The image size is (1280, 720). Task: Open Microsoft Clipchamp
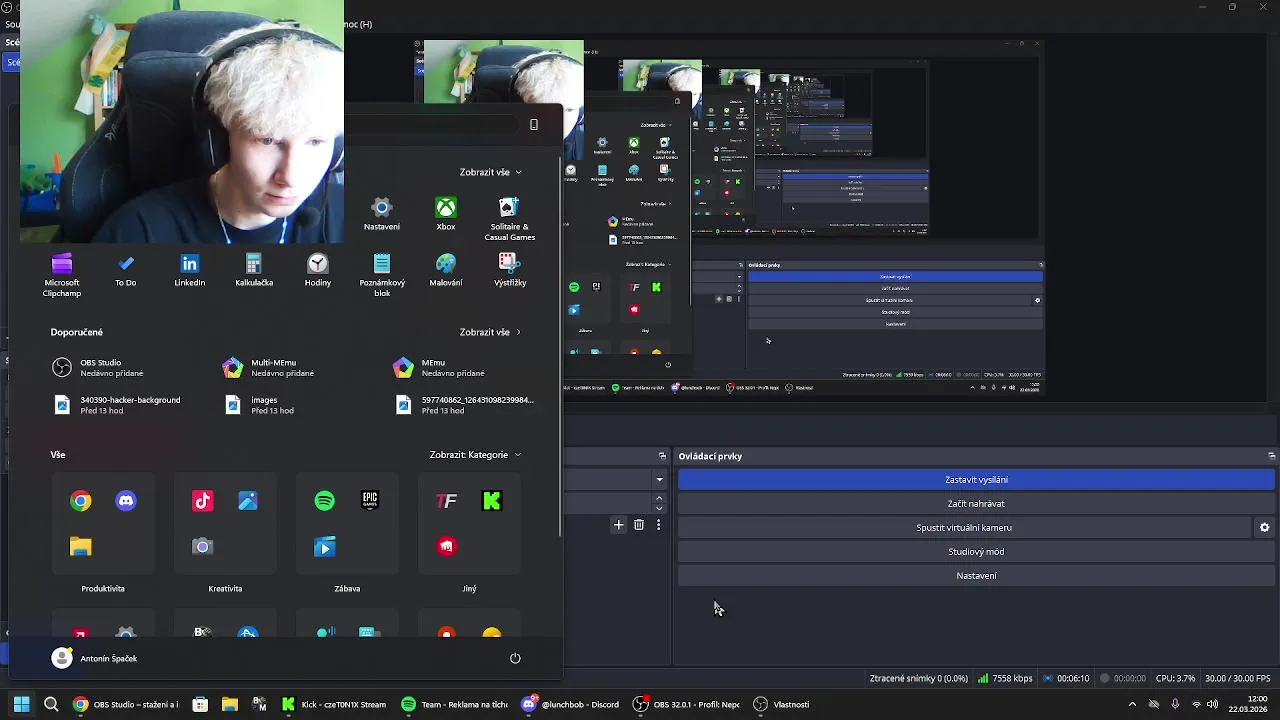62,275
